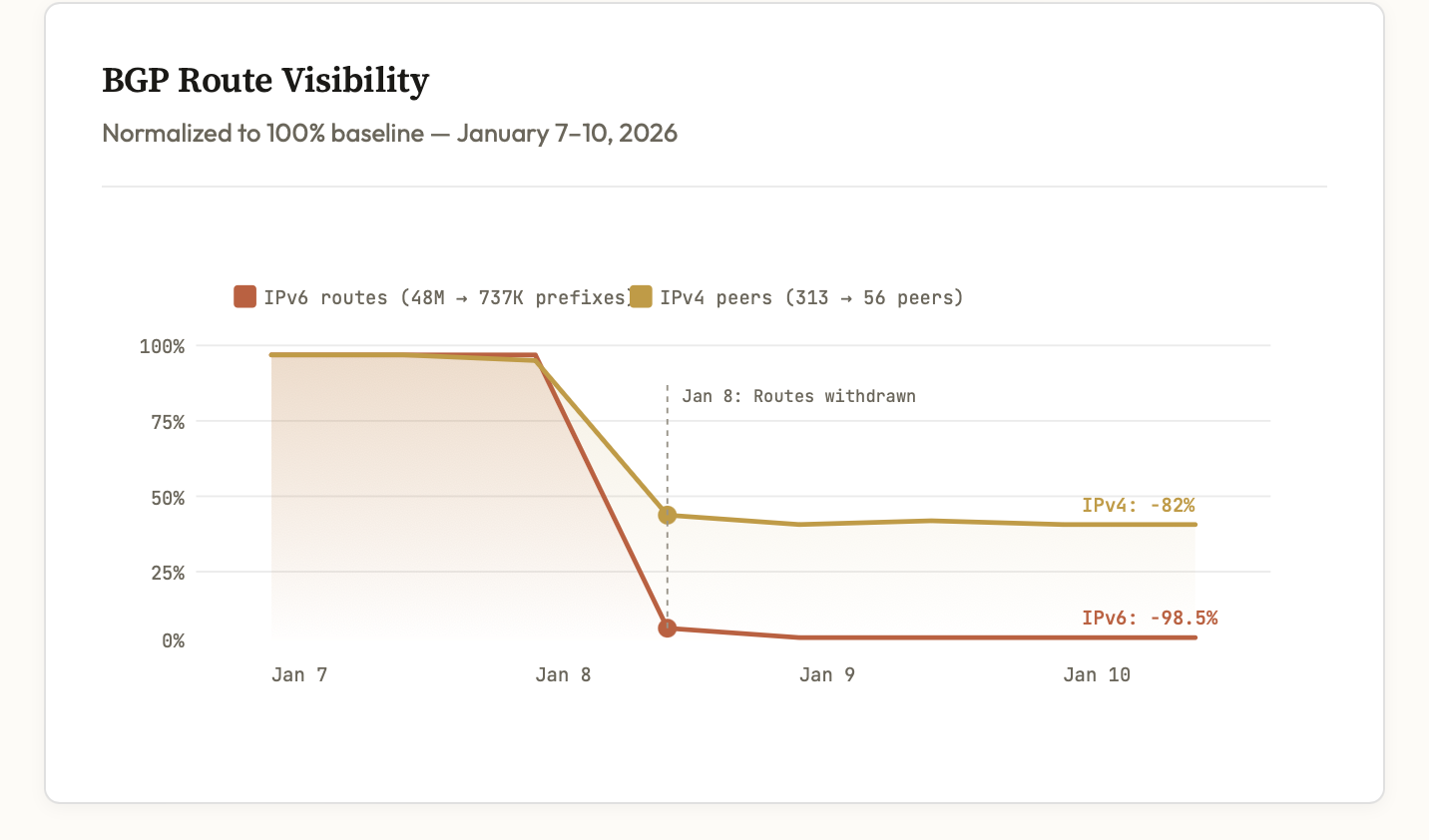Click the gold IPv4 data point marker
Image resolution: width=1429 pixels, height=840 pixels.
click(668, 515)
